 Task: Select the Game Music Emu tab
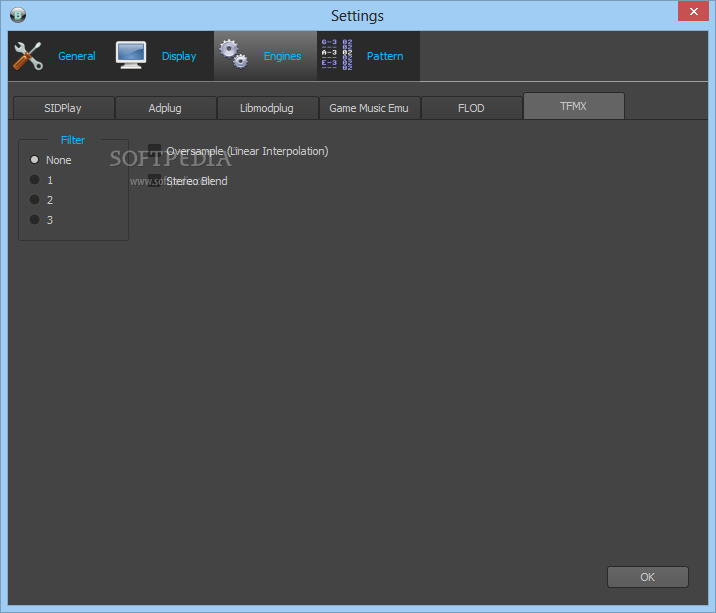(369, 108)
